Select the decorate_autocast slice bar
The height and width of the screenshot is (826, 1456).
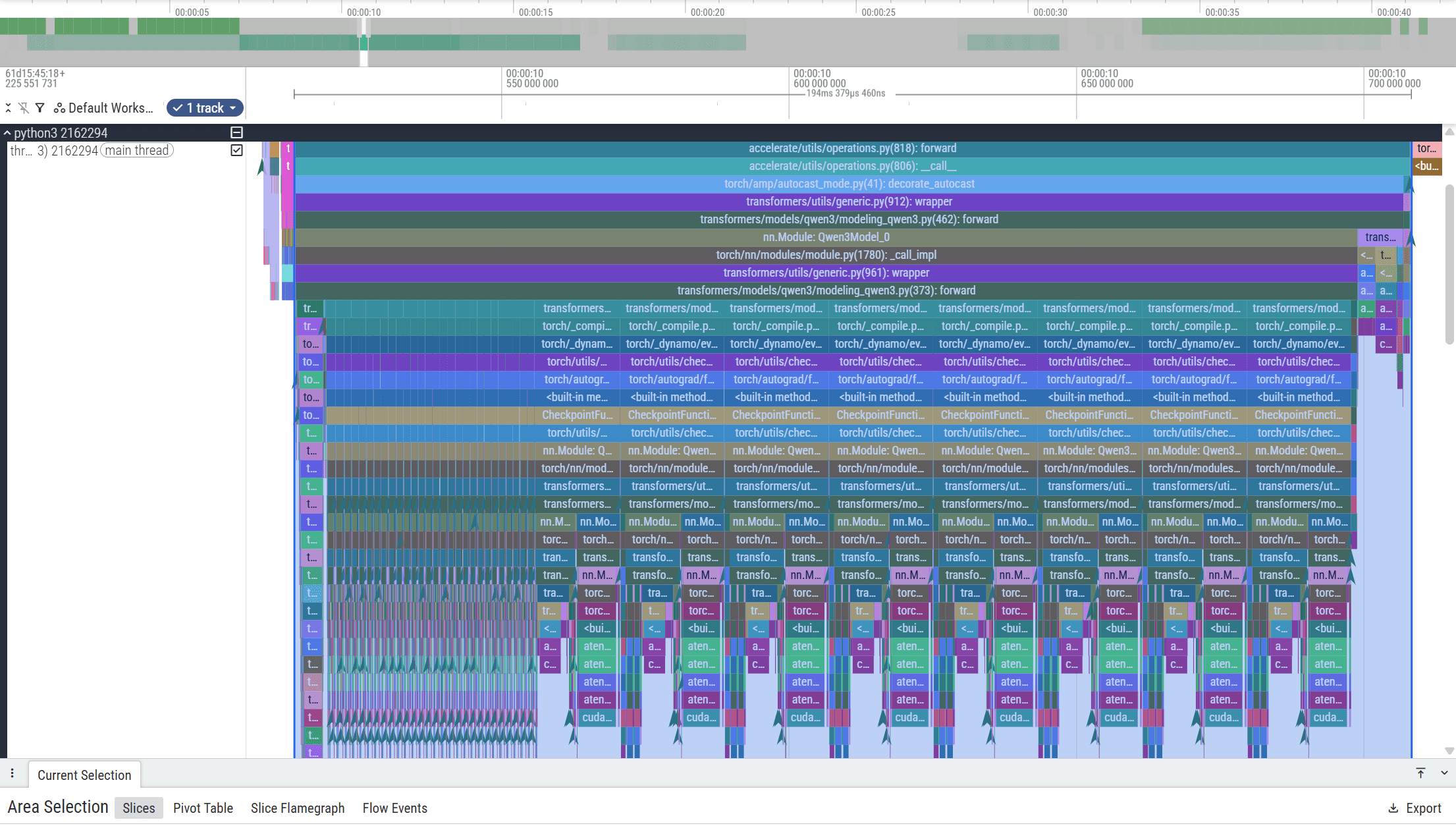click(x=849, y=184)
